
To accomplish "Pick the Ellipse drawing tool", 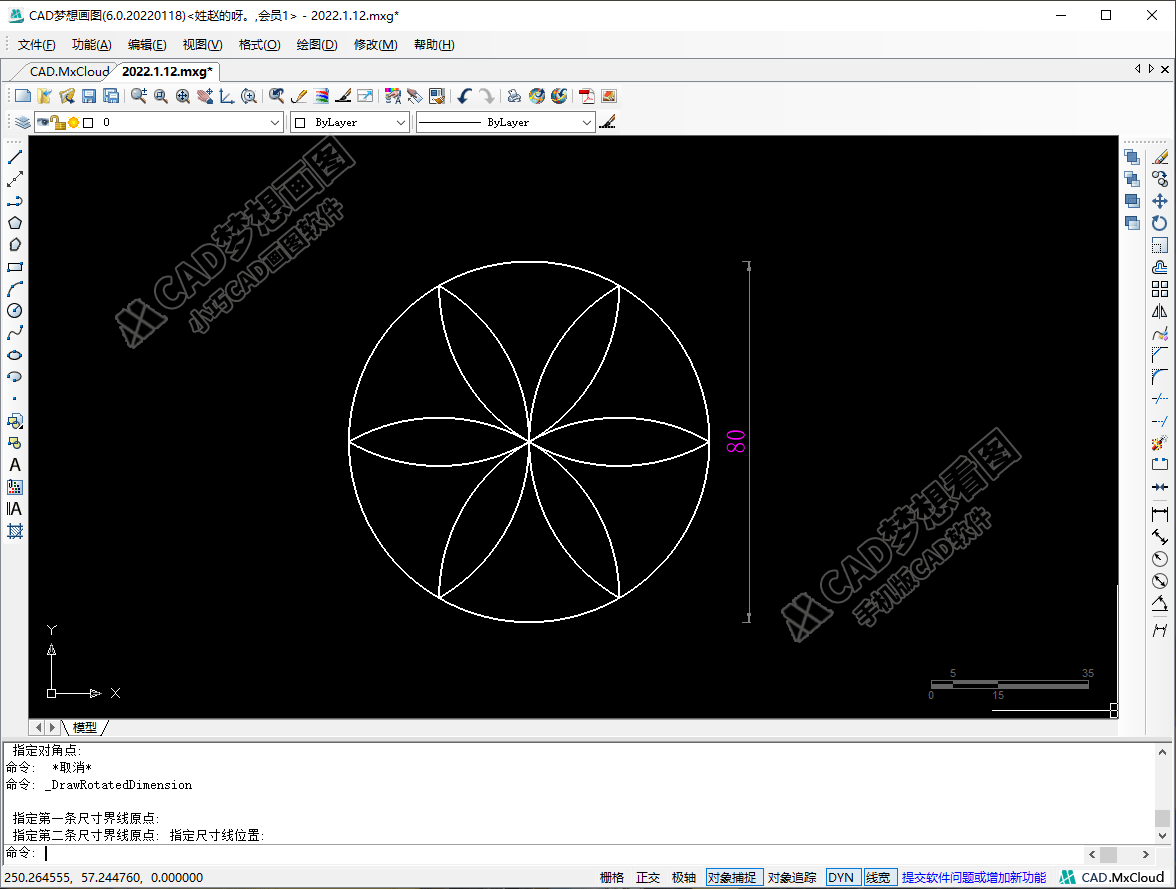I will 15,355.
